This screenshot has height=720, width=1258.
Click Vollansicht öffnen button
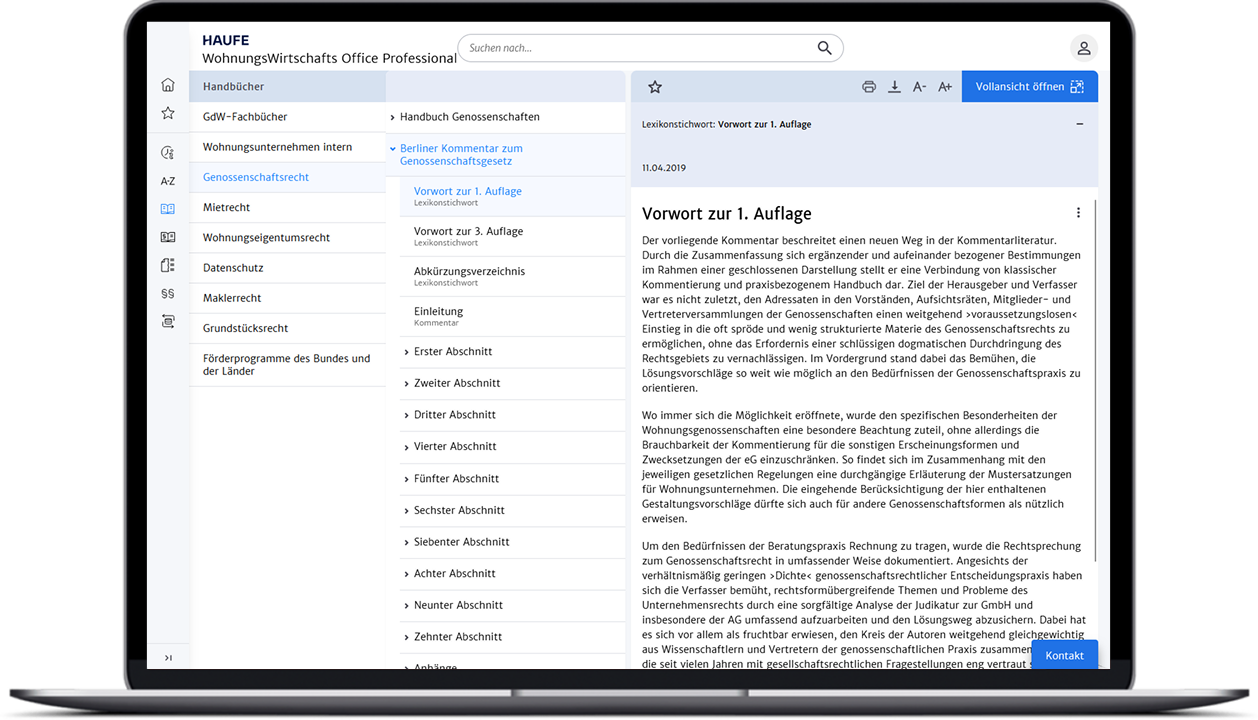(x=1030, y=87)
